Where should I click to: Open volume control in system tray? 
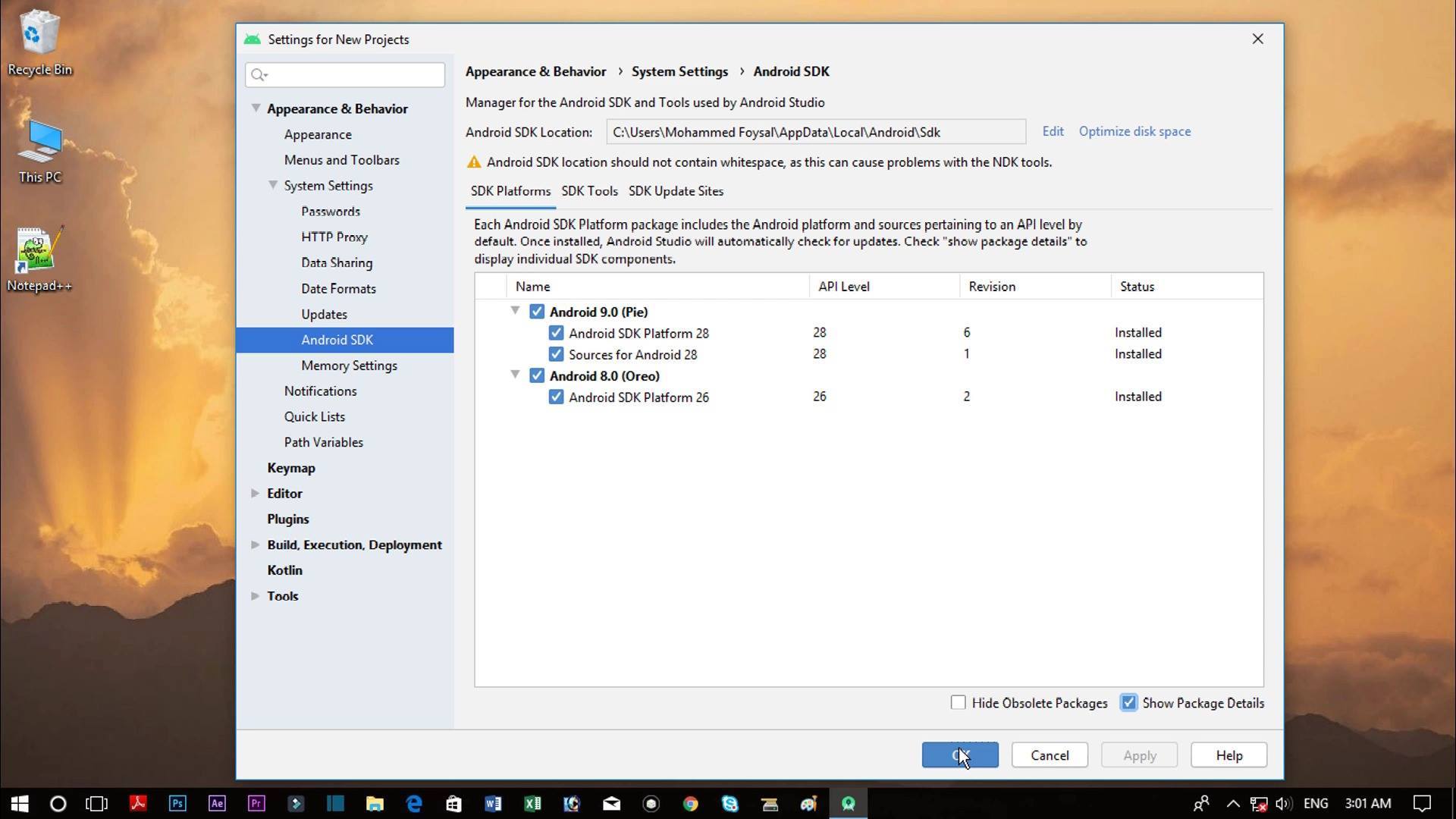[x=1283, y=803]
